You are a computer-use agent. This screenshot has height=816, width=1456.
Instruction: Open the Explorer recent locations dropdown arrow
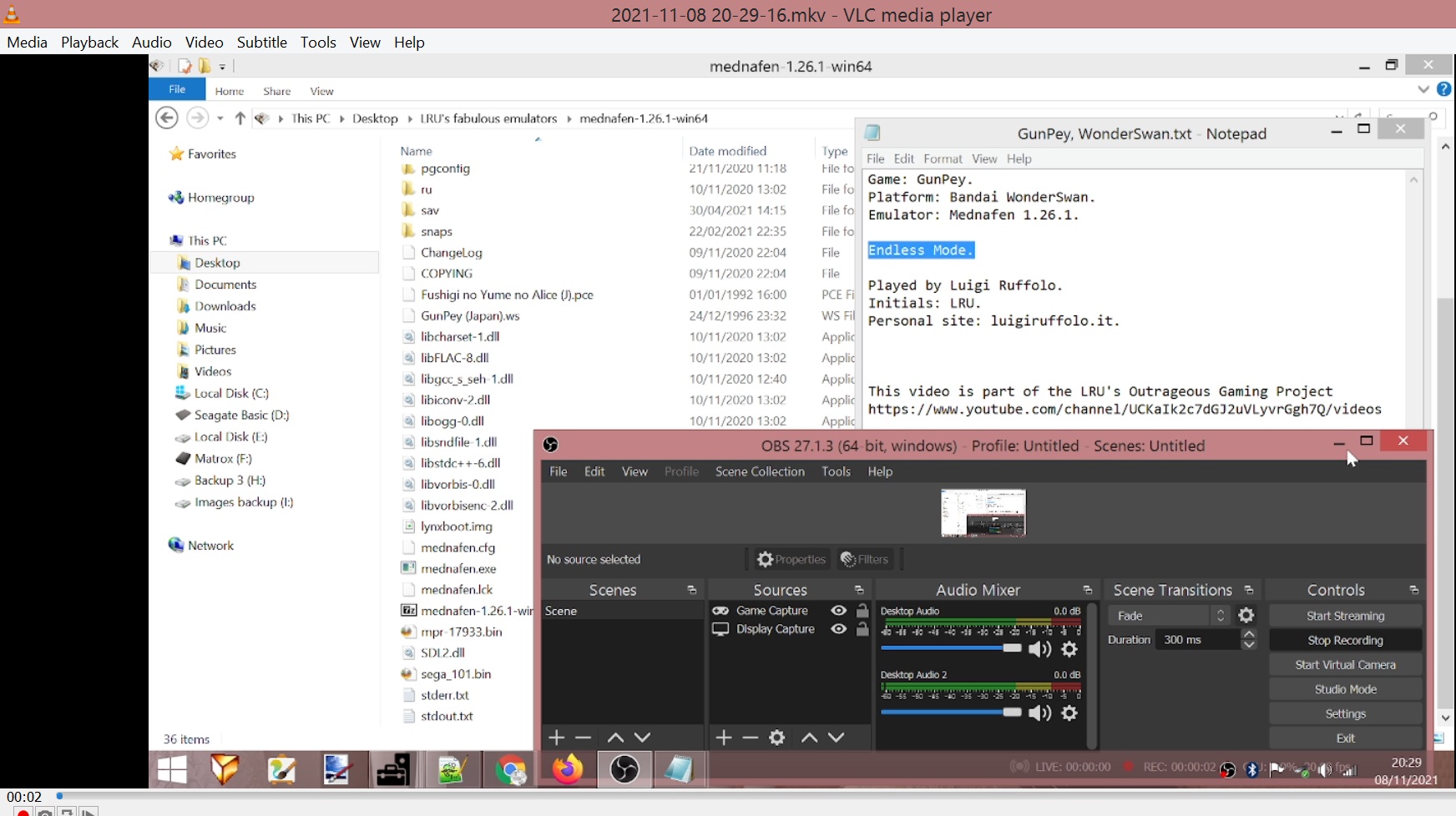point(220,118)
